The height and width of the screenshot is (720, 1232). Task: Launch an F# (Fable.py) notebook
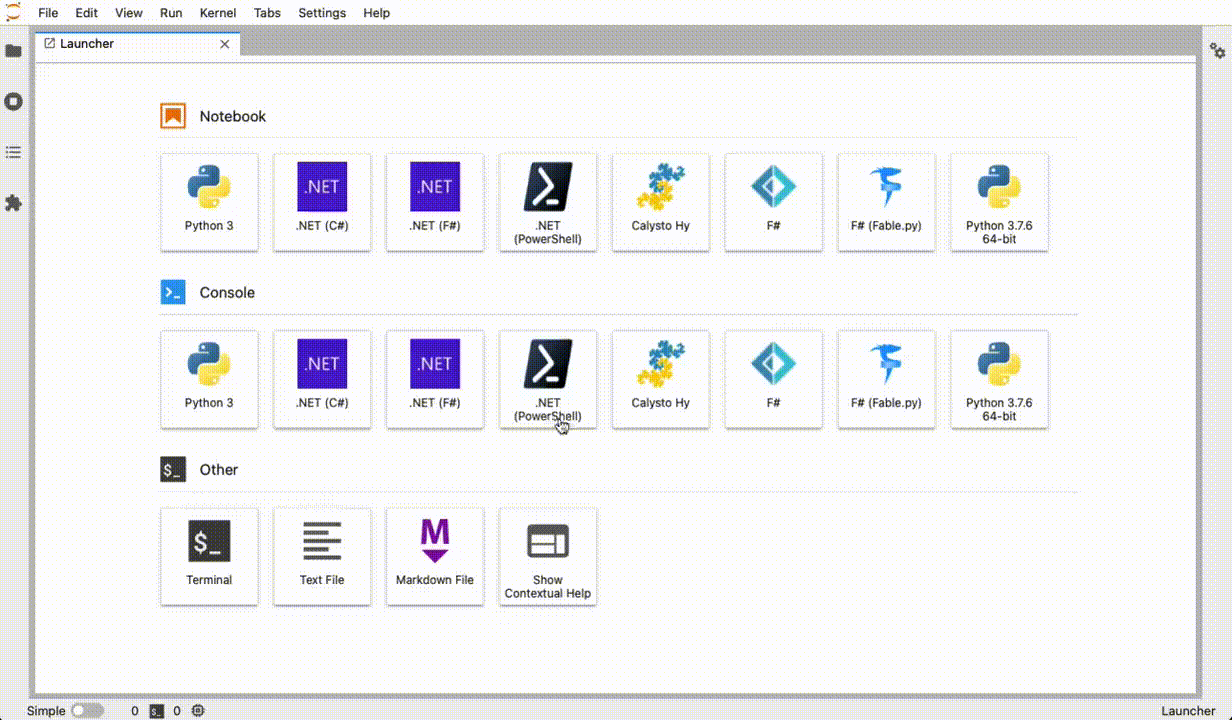tap(887, 202)
